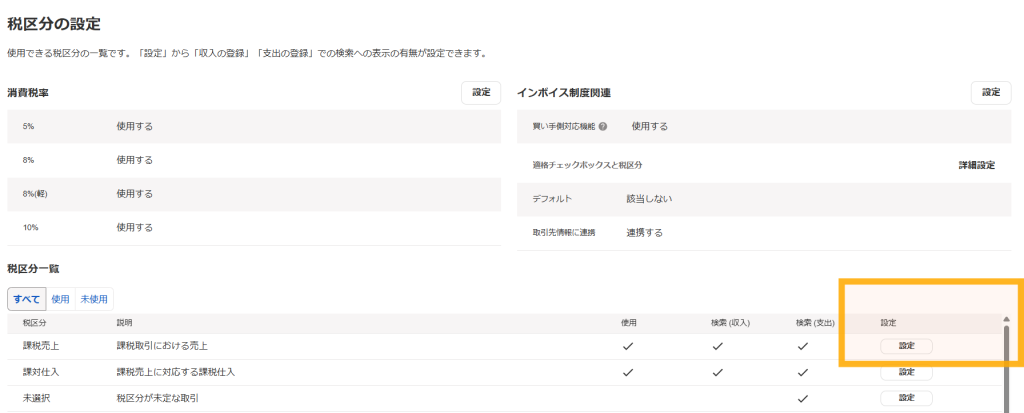Viewport: 1024px width, 413px height.
Task: Click the 税区分 column header
Action: point(35,323)
